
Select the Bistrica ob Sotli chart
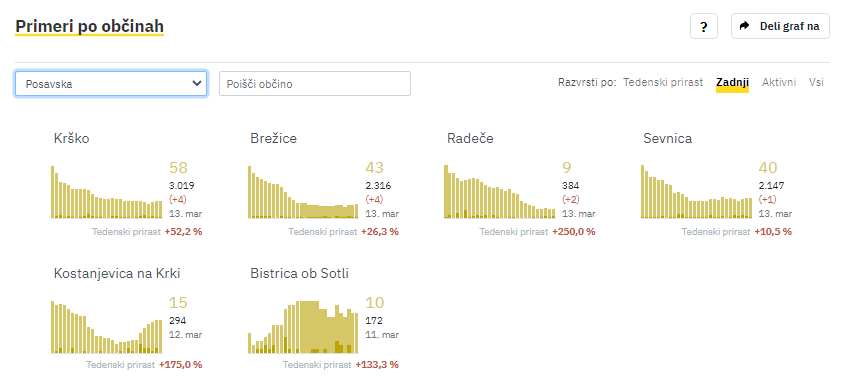pyautogui.click(x=303, y=327)
